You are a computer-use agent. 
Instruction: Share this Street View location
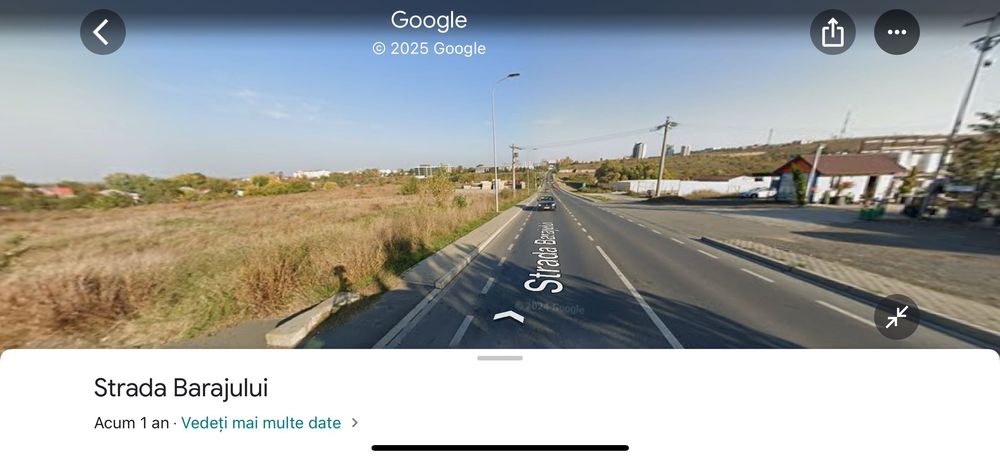pos(832,32)
